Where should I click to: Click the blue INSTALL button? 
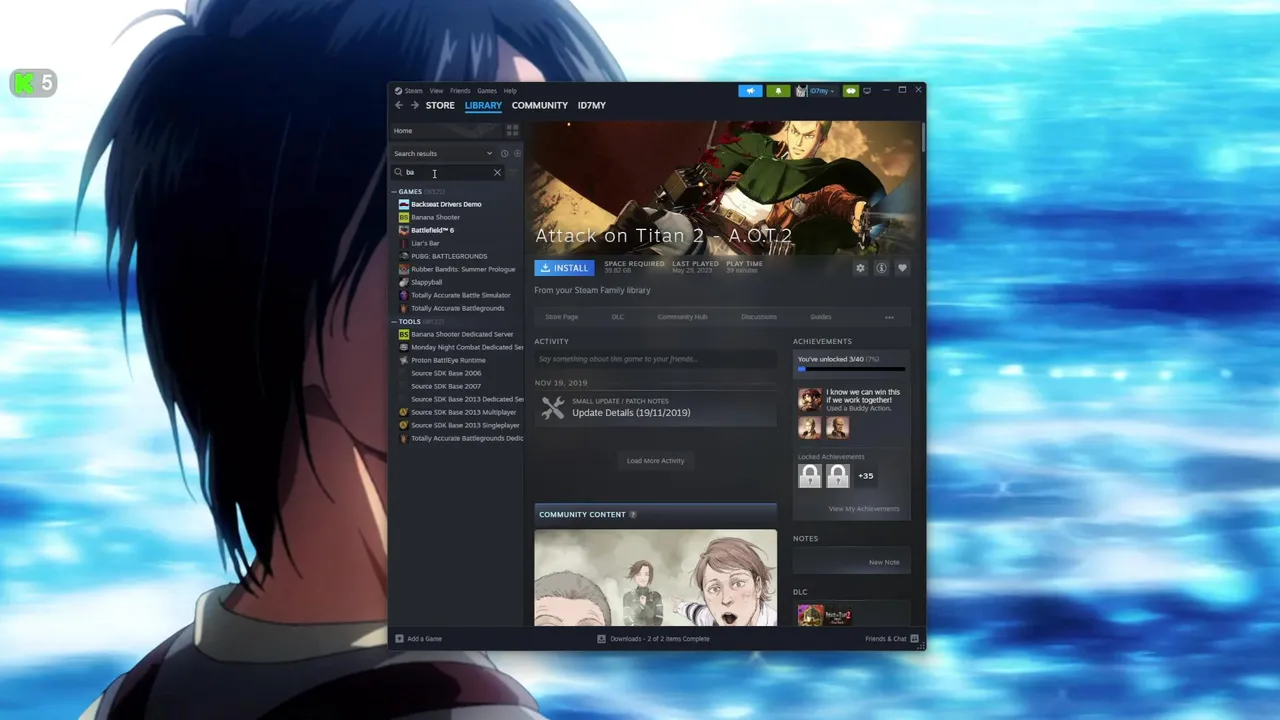[x=564, y=268]
